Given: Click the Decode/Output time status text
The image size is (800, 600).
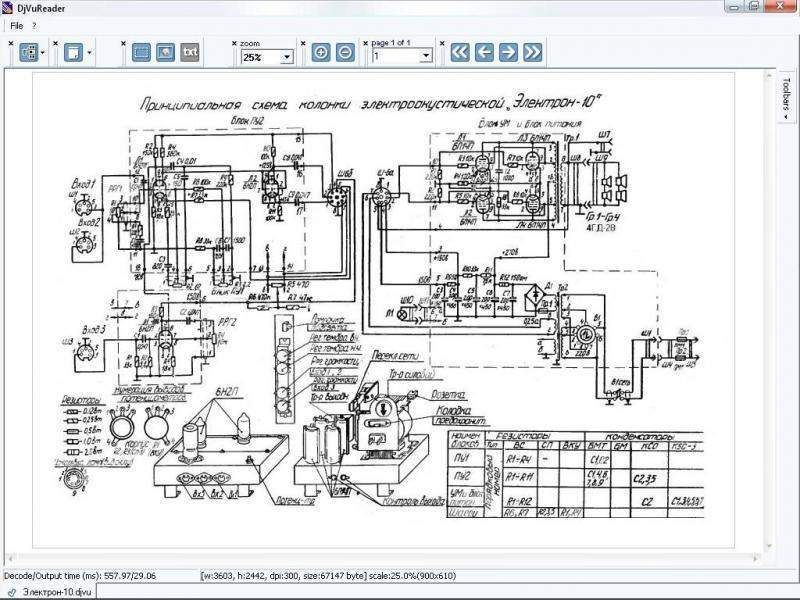Looking at the screenshot, I should [x=80, y=576].
